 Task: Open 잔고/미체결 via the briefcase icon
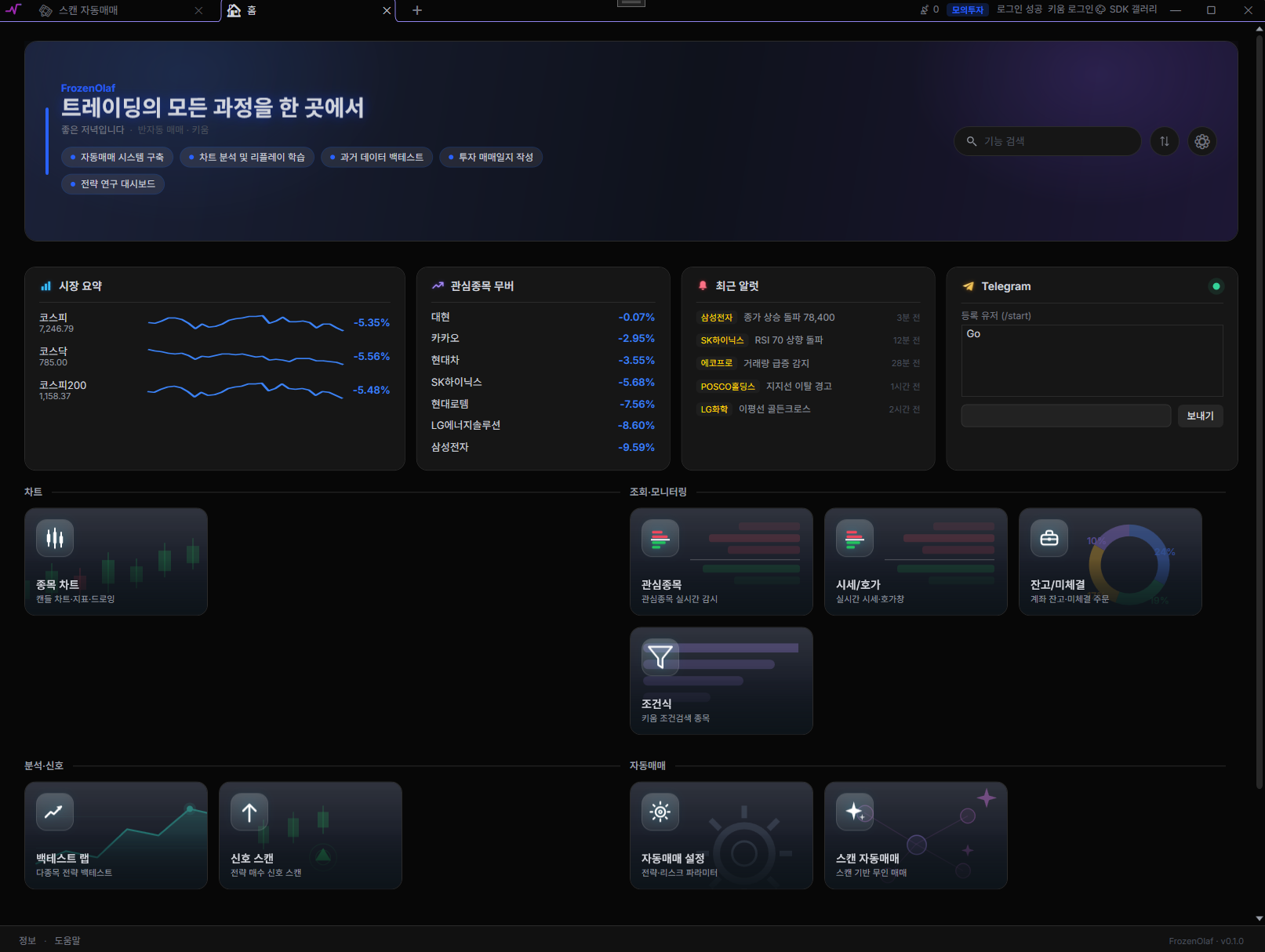[1049, 538]
